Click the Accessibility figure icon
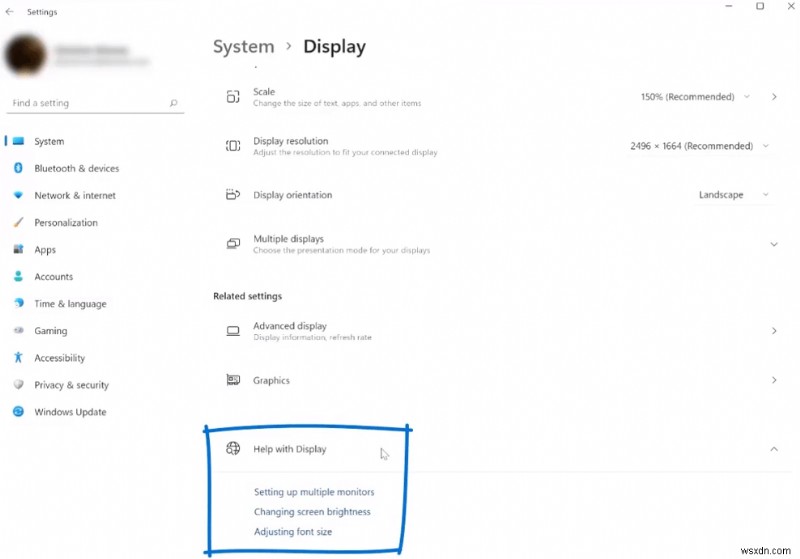The height and width of the screenshot is (559, 800). [x=18, y=357]
